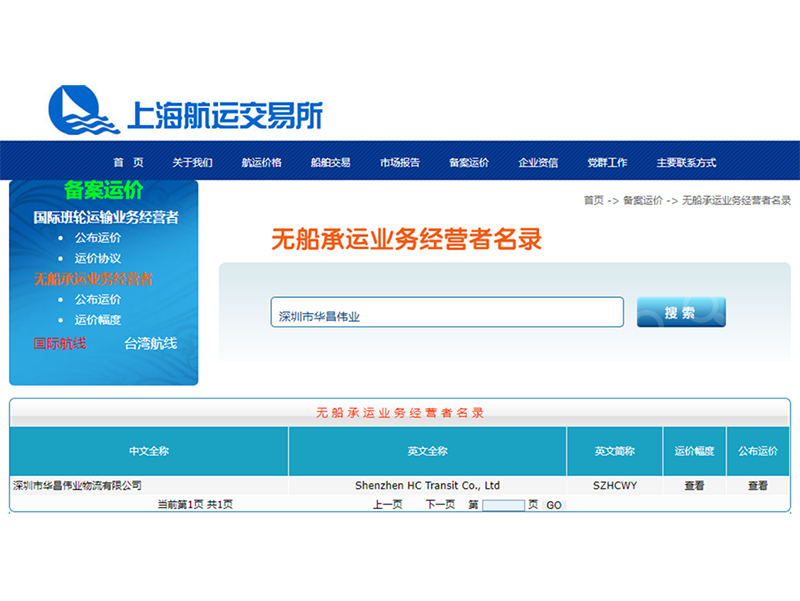Focus the company name search field
This screenshot has height=601, width=800.
(447, 312)
